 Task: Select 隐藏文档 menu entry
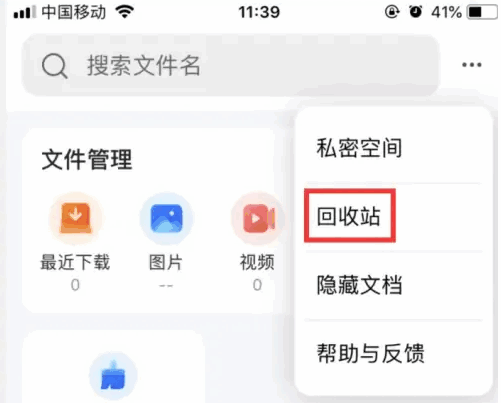click(359, 285)
